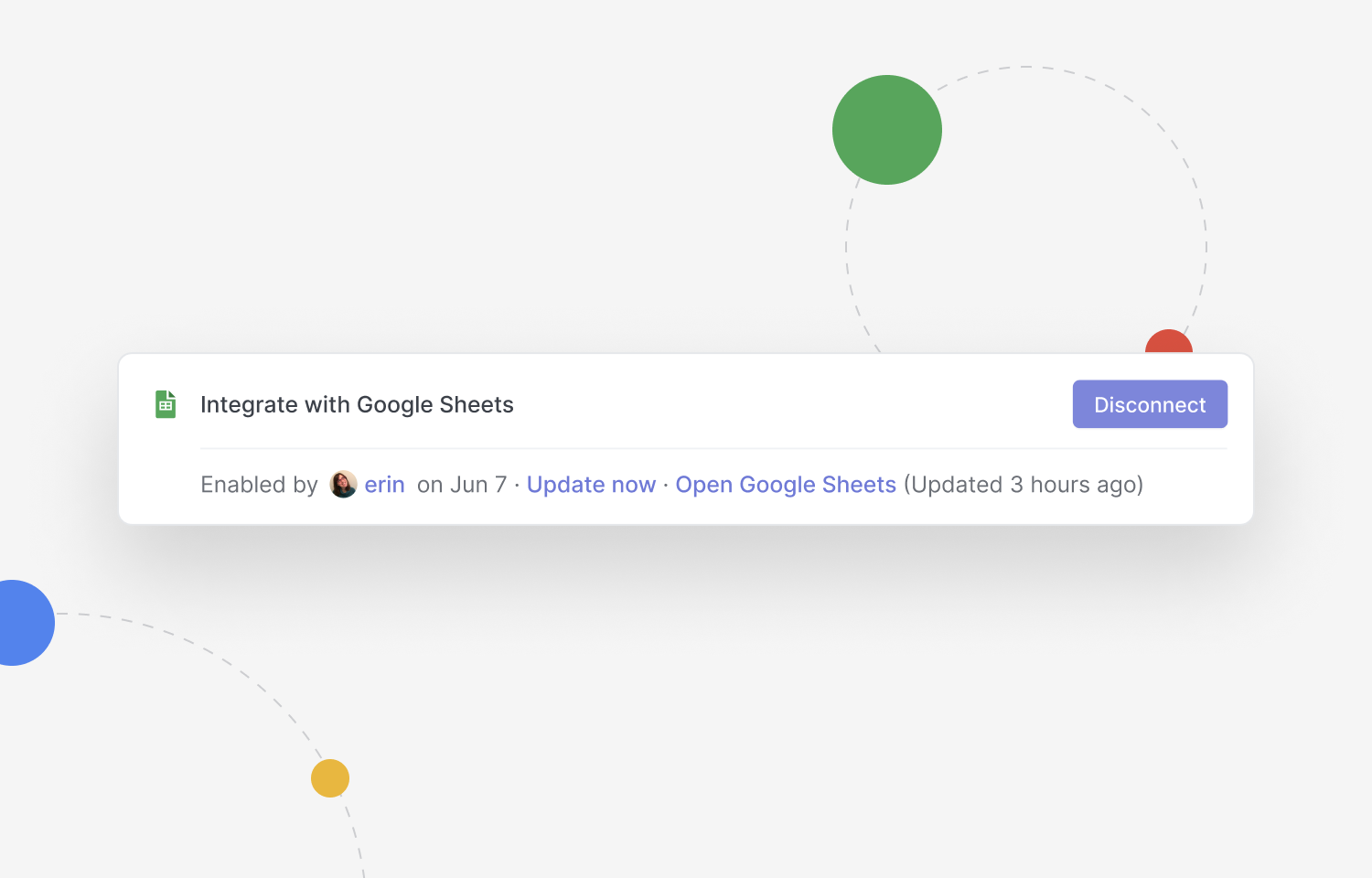Click the 'Enabled by' label
1372x878 pixels.
coord(259,485)
